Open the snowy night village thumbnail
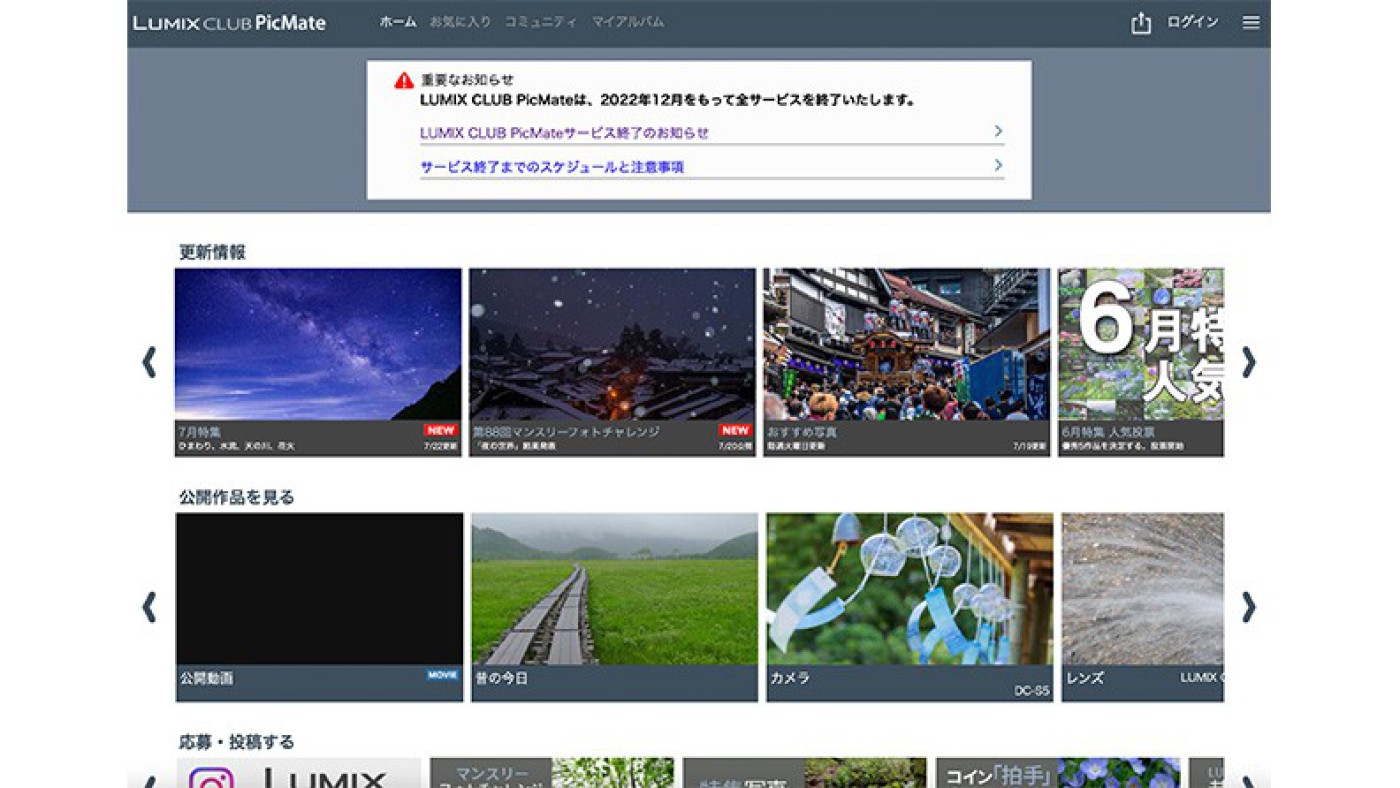Viewport: 1400px width, 788px height. 612,344
